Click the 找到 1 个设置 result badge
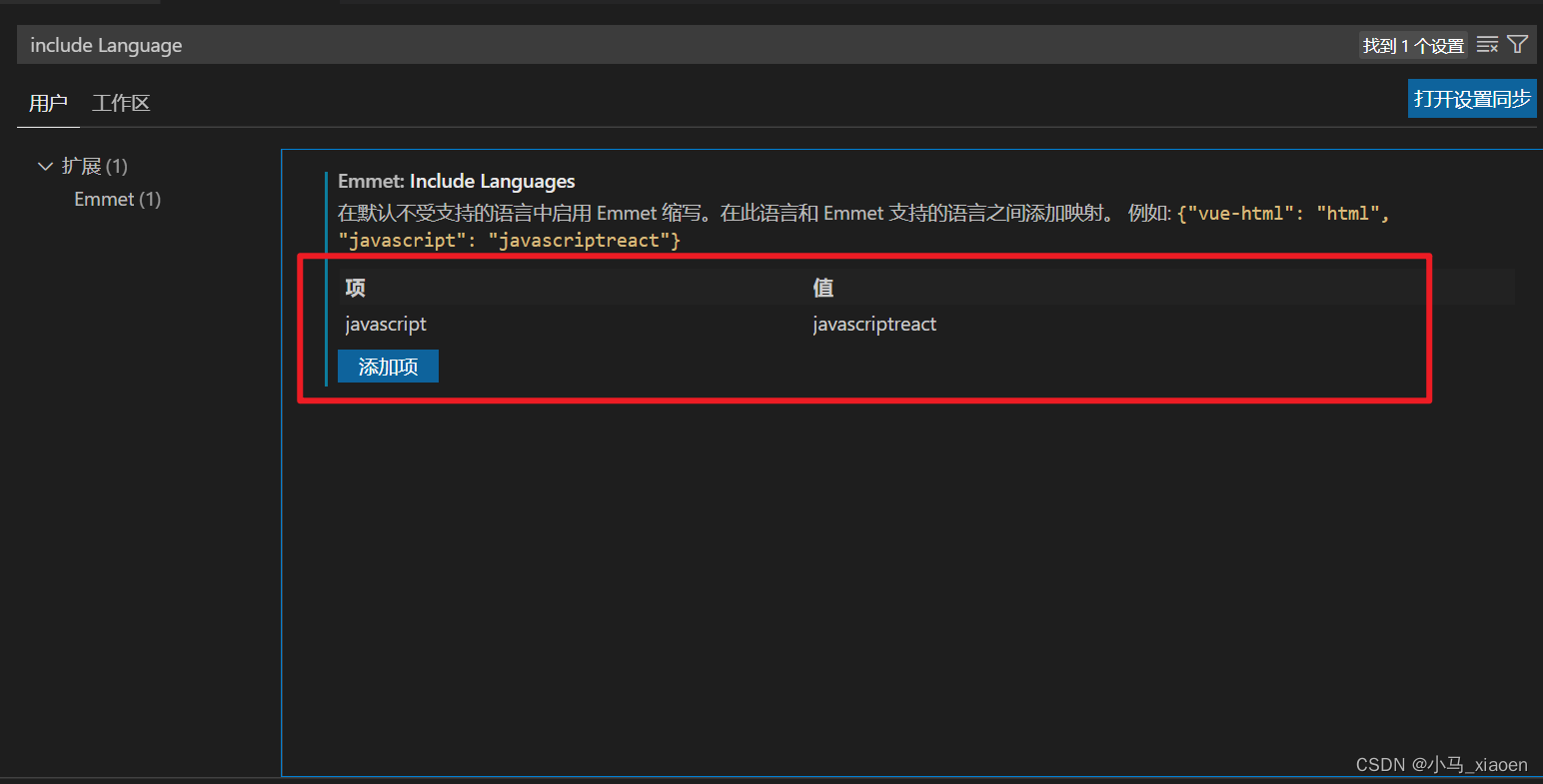The width and height of the screenshot is (1543, 784). [1413, 46]
